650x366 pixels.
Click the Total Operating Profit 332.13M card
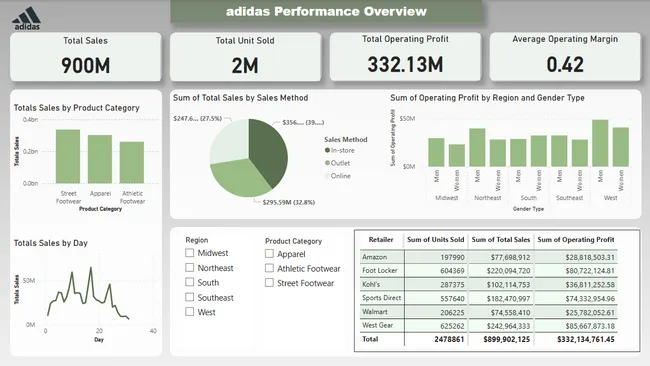pos(405,57)
